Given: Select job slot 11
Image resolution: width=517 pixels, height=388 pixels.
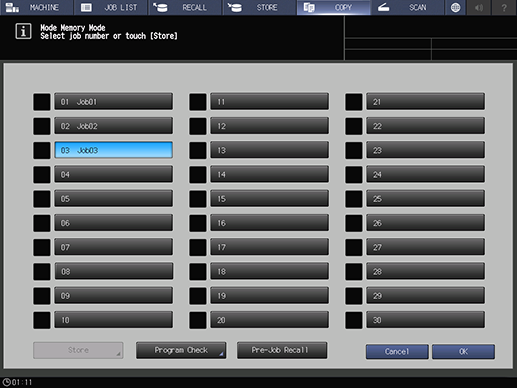Looking at the screenshot, I should [x=270, y=101].
